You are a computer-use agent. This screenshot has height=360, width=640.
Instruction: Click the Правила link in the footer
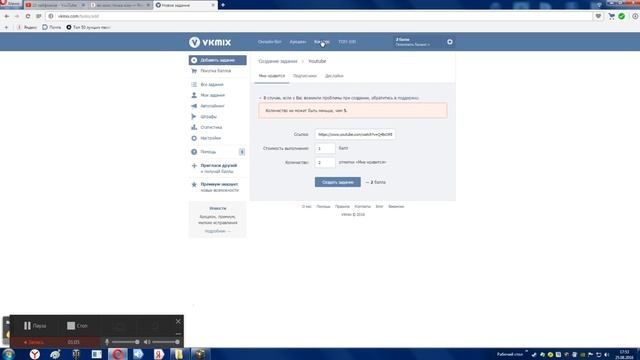click(342, 207)
